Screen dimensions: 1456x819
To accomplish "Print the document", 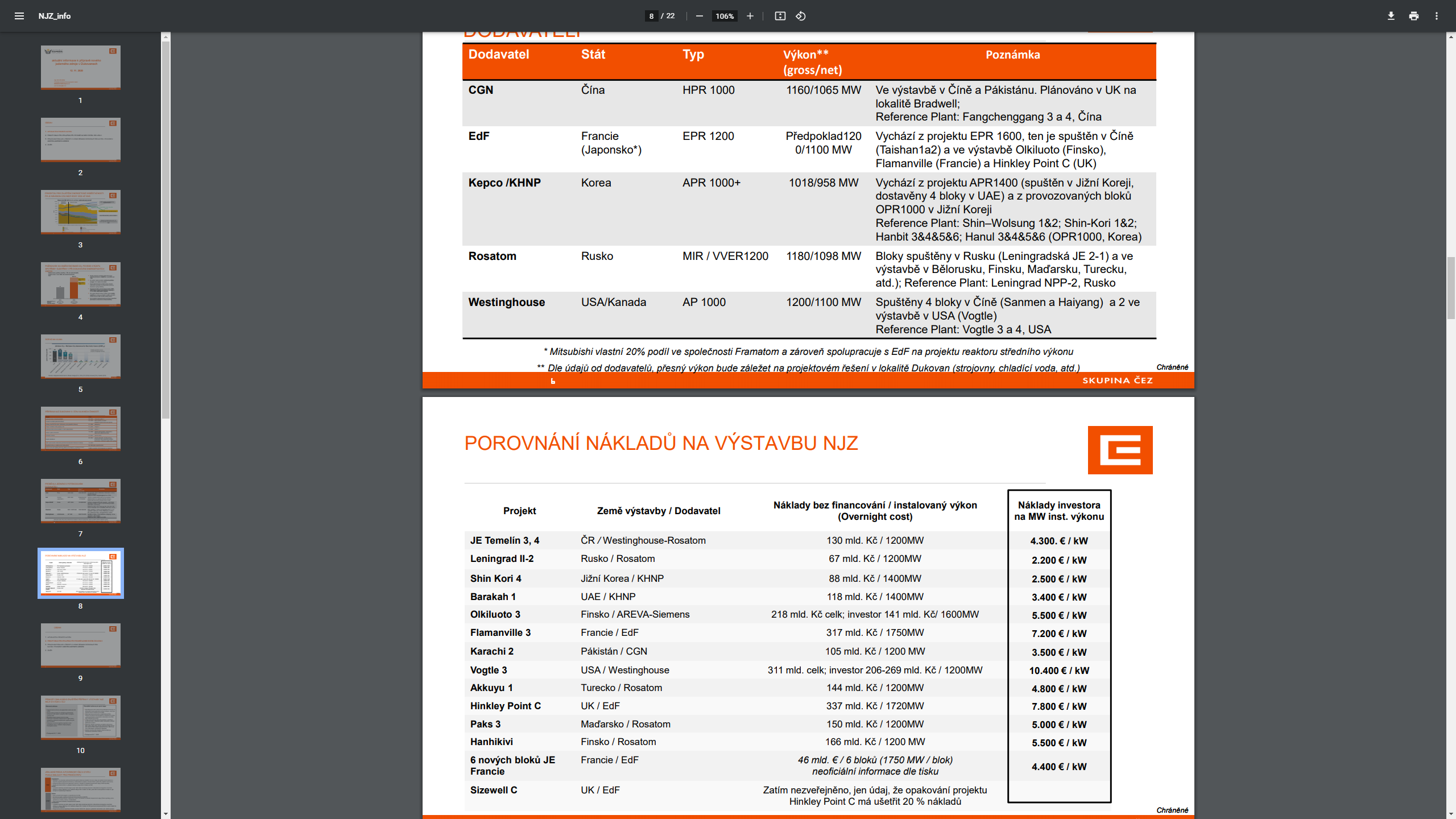I will tap(1414, 16).
